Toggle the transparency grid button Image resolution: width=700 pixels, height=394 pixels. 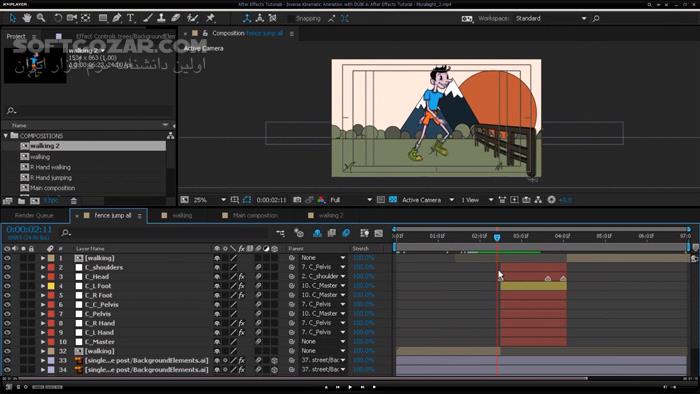coord(393,200)
